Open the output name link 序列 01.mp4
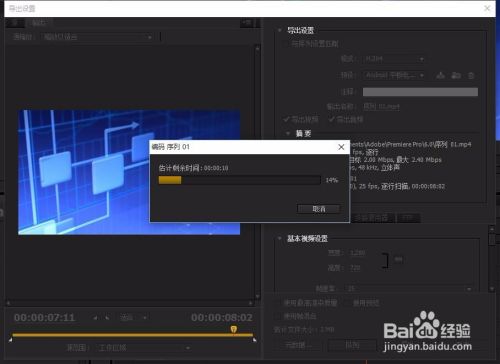 [x=381, y=107]
